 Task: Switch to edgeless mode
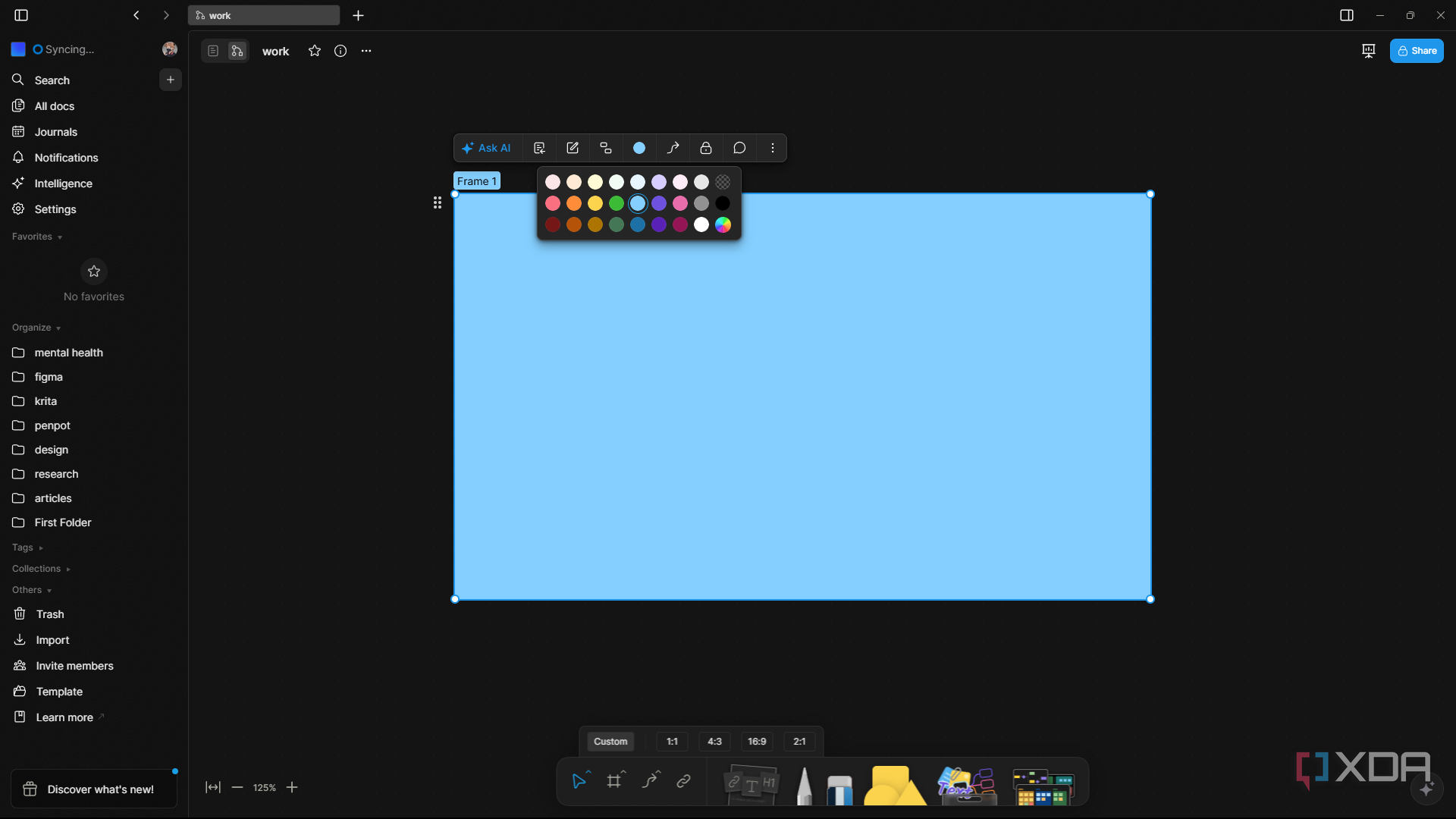pyautogui.click(x=237, y=51)
